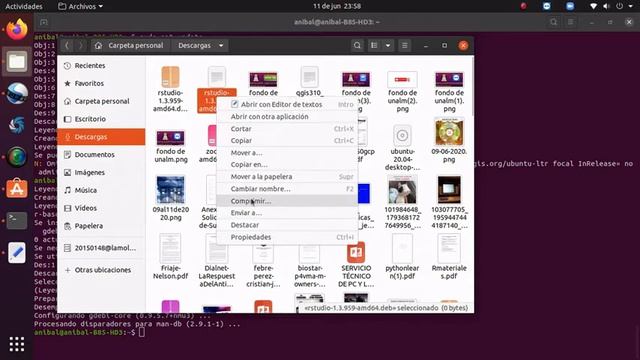Open the hamburger menu in Files
640x360 pixels.
[x=404, y=45]
